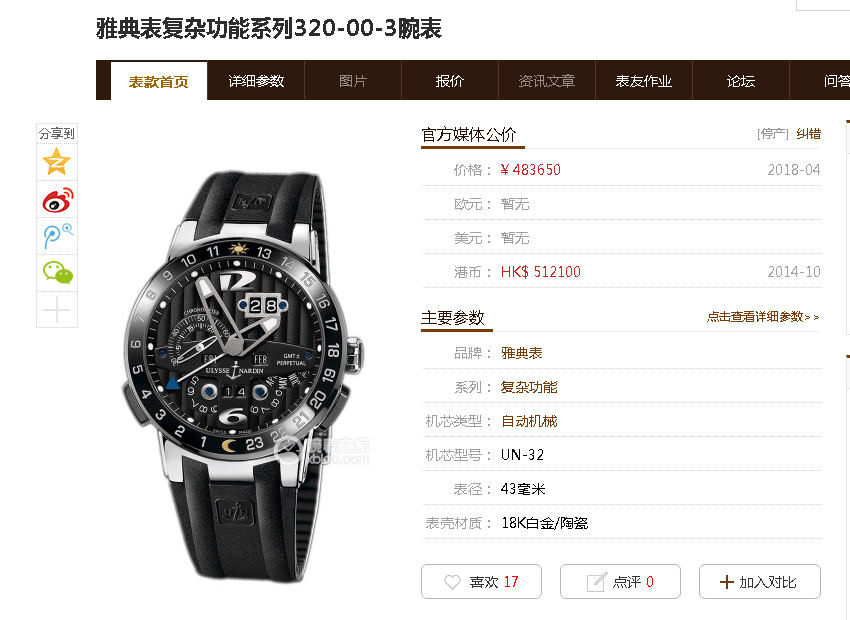Select the 表友作业 tab
Viewport: 850px width, 620px height.
coord(644,81)
